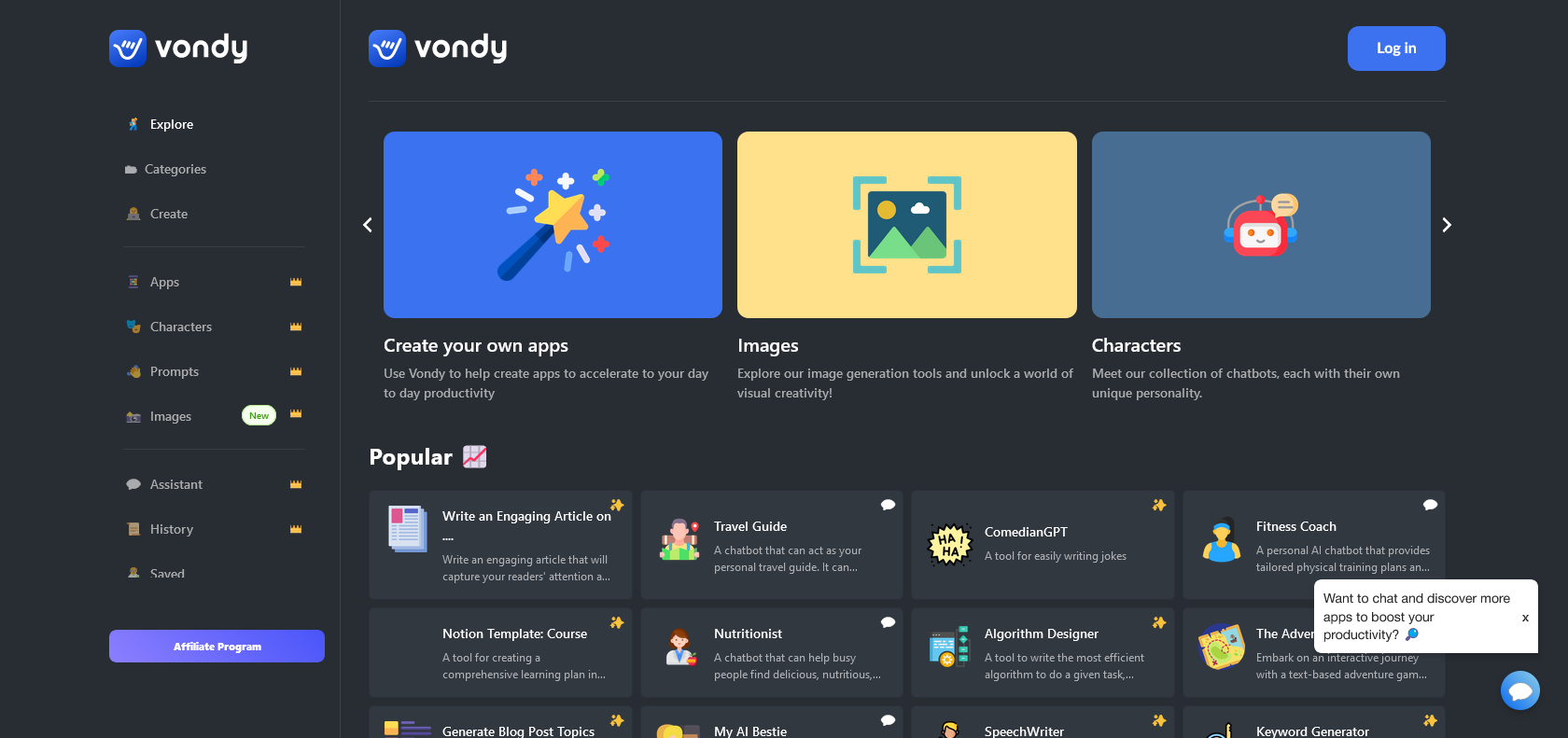Open the robot Characters banner
Viewport: 1568px width, 738px height.
point(1261,225)
